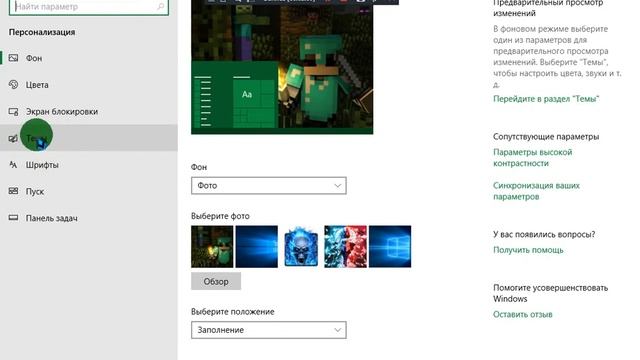Viewport: 640px width, 360px height.
Task: Open the Экран блокировки section
Action: [x=89, y=111]
